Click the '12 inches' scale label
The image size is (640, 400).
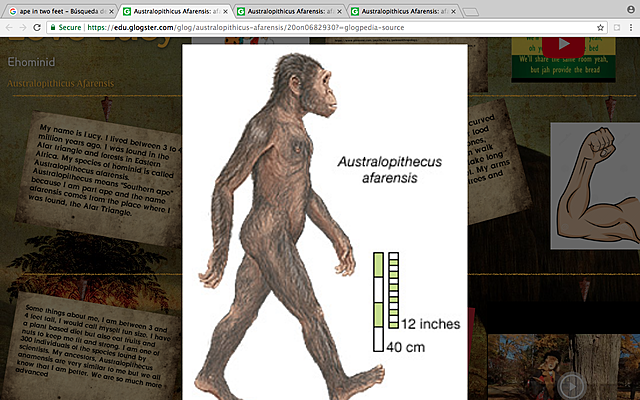[430, 324]
